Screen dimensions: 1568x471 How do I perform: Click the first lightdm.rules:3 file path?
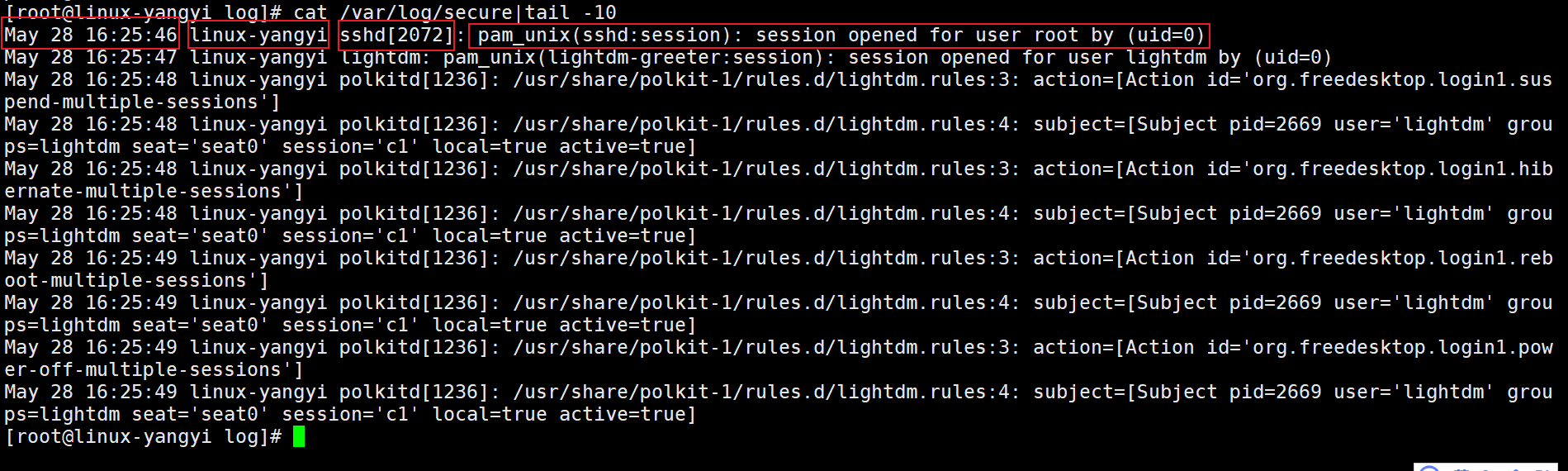pos(765,80)
